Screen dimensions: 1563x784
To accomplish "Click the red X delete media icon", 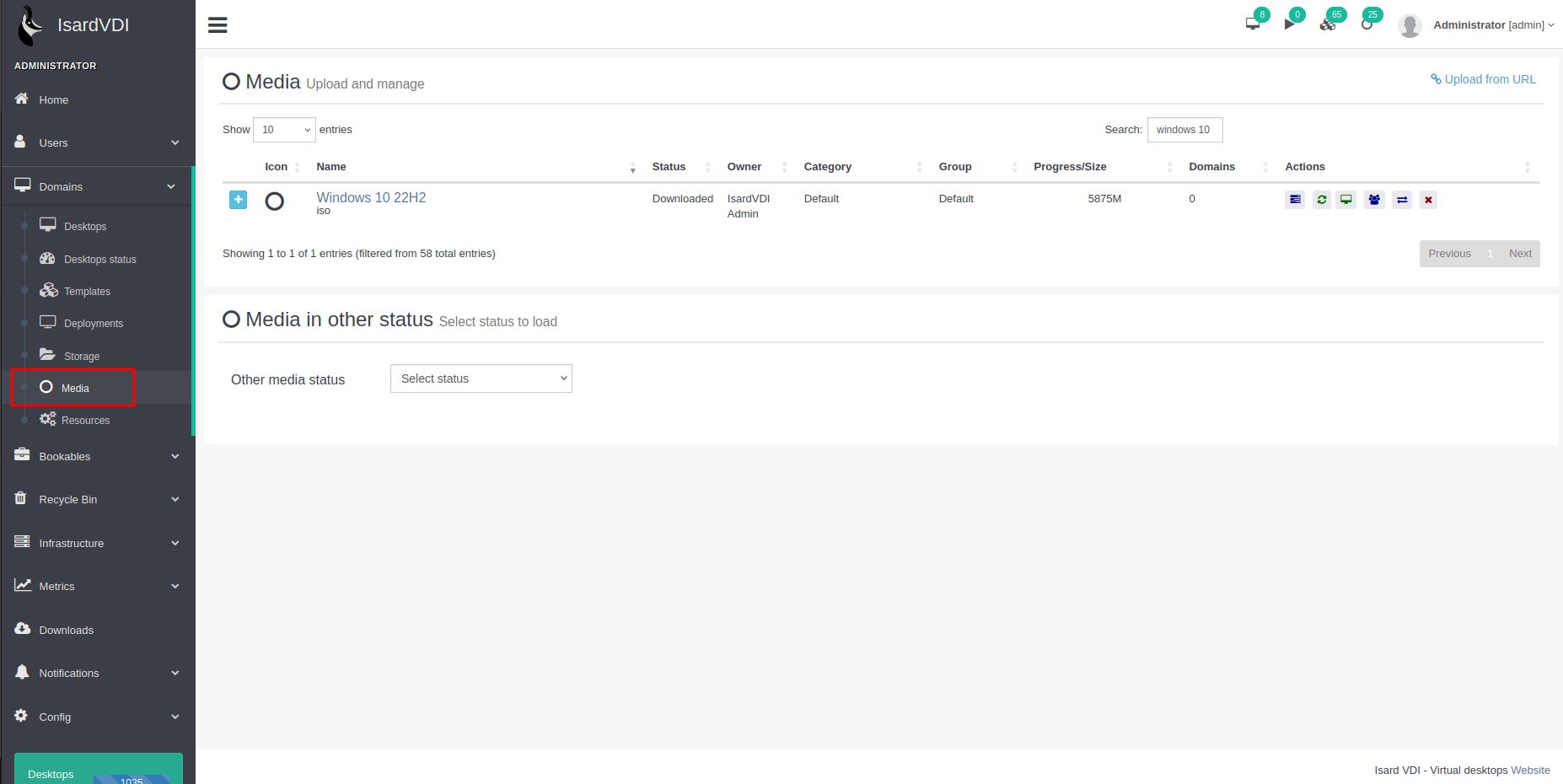I will [1428, 200].
